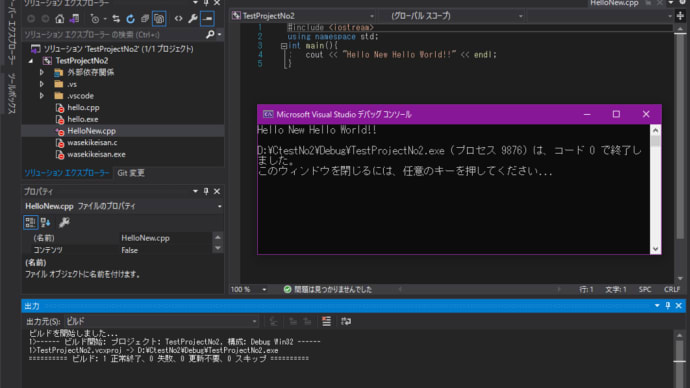Switch to the Git 変更 tab
This screenshot has height=388, width=690.
(x=131, y=173)
